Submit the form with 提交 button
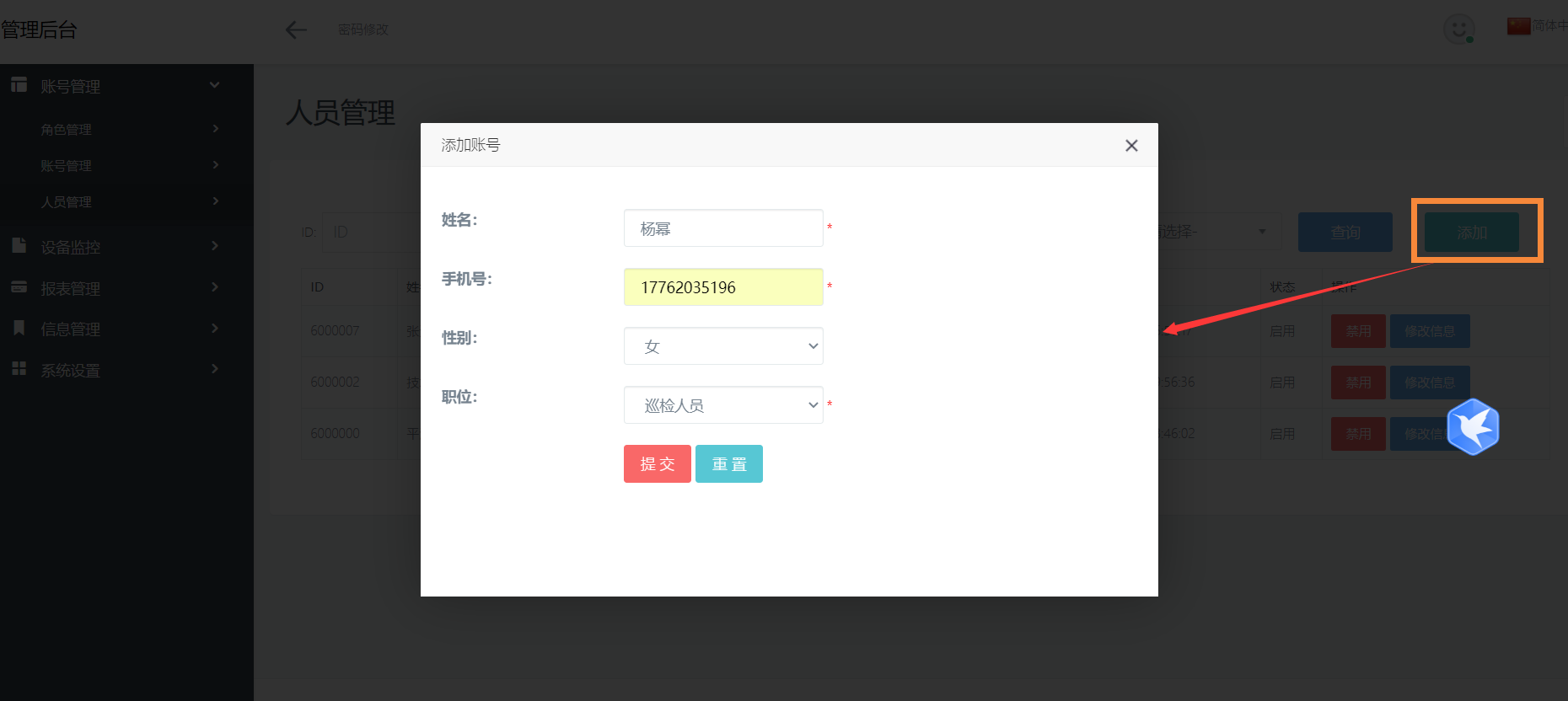The height and width of the screenshot is (701, 1568). click(657, 464)
